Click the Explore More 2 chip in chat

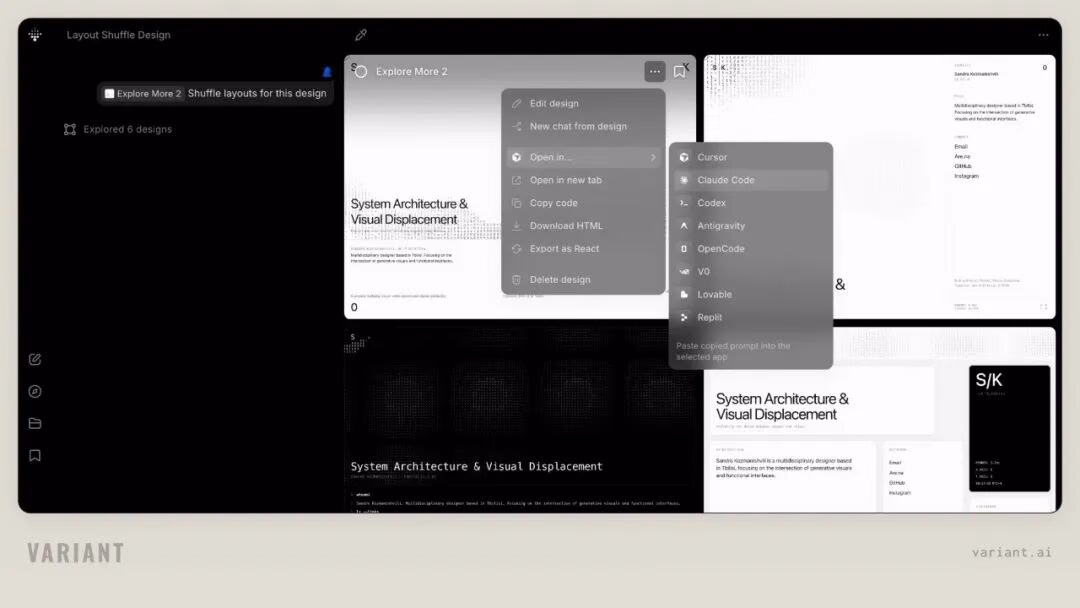(143, 94)
